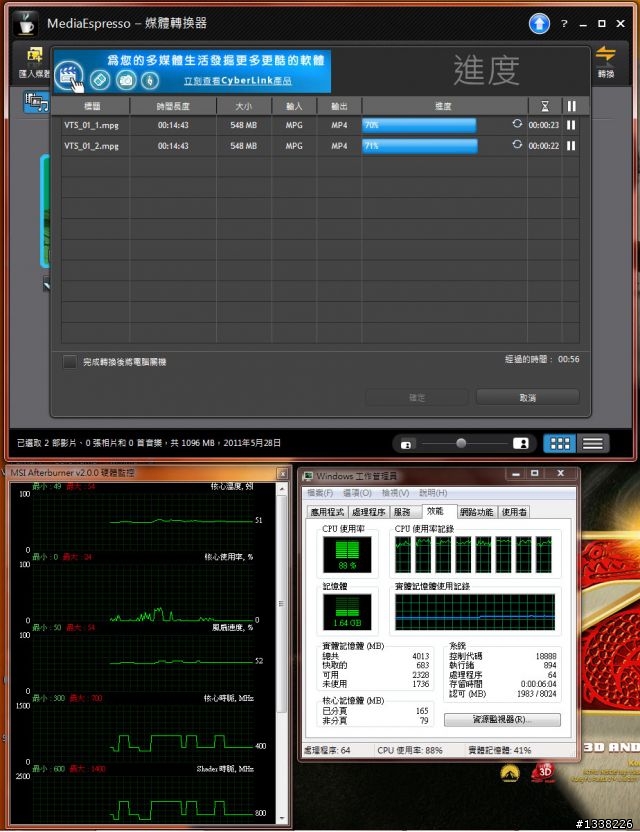Image resolution: width=640 pixels, height=832 pixels.
Task: Click the refresh icon on VTS_01_1.mpg row
Action: (x=517, y=124)
